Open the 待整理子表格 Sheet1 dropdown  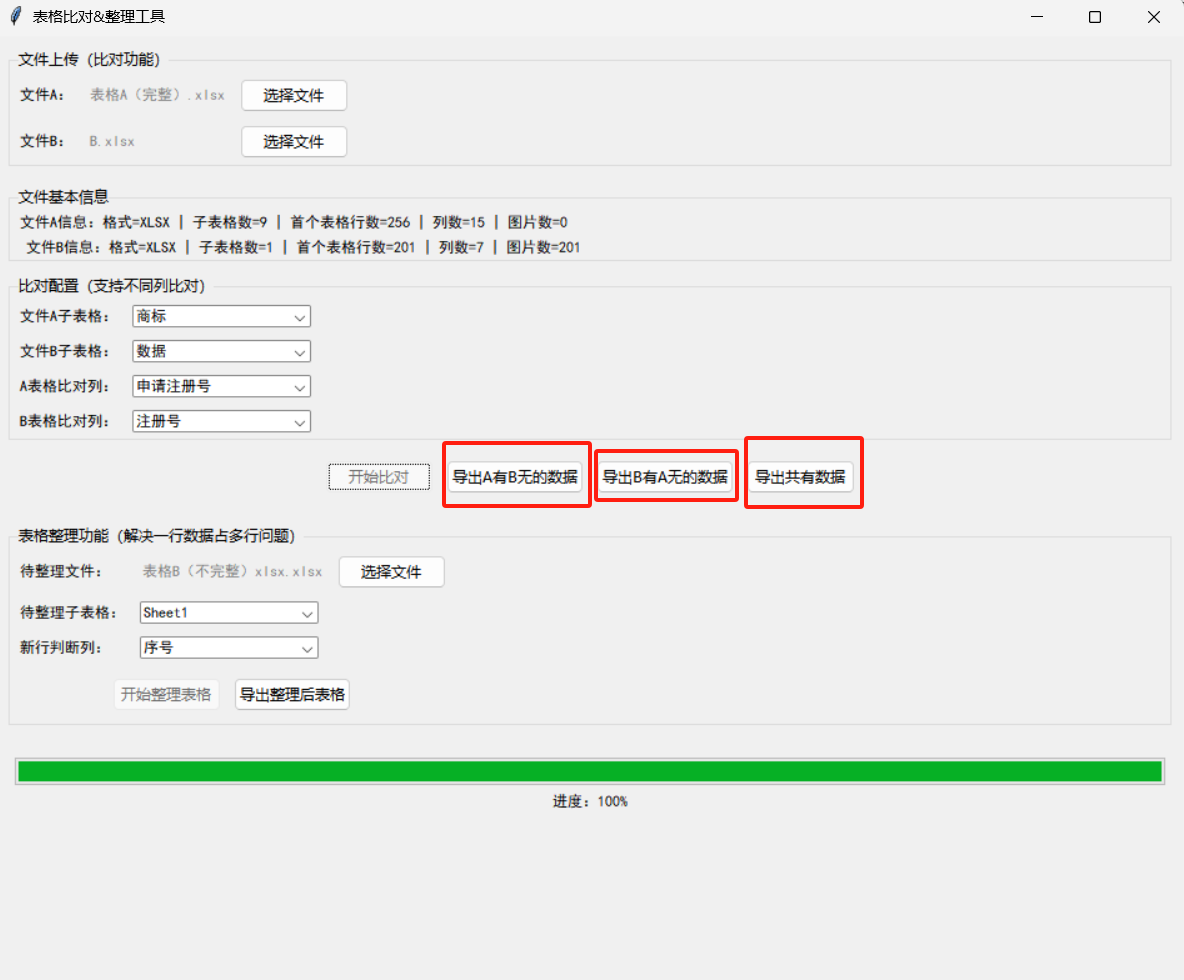[x=229, y=612]
